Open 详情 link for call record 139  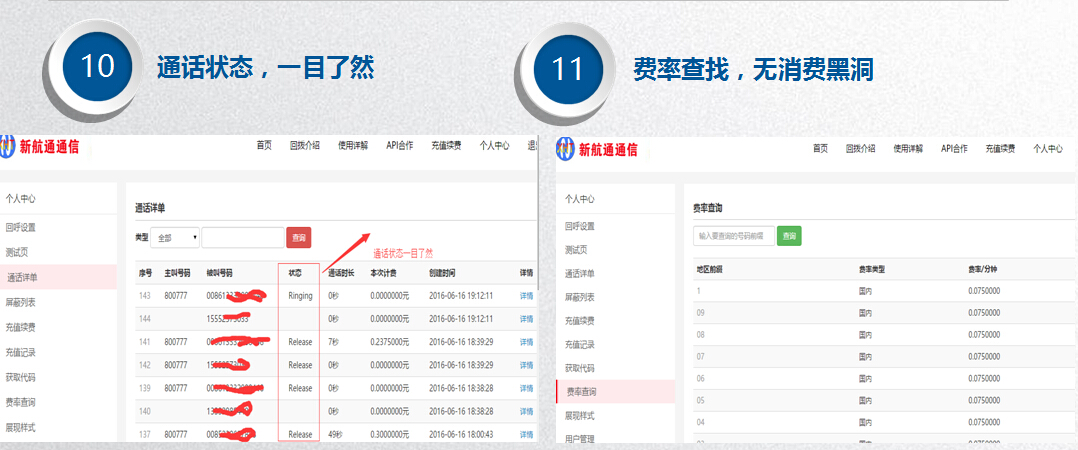click(x=527, y=388)
